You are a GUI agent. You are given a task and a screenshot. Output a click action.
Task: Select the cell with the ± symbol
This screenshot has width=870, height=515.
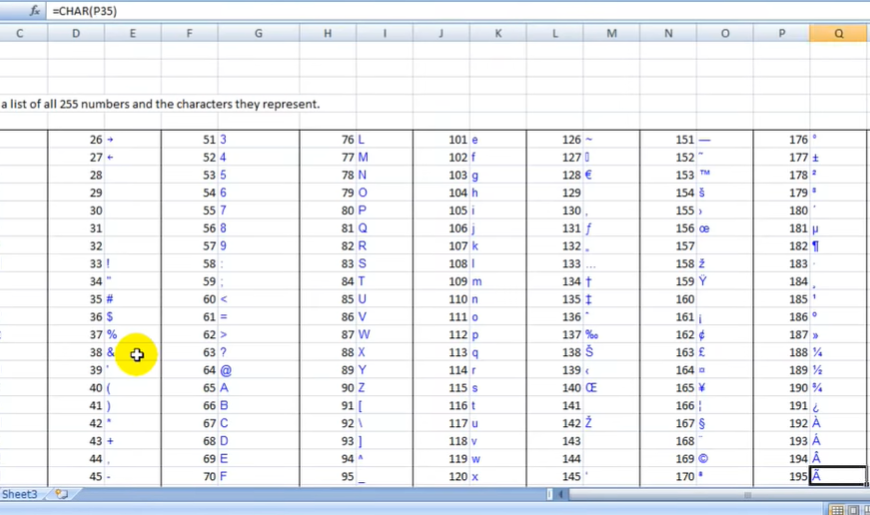tap(838, 157)
